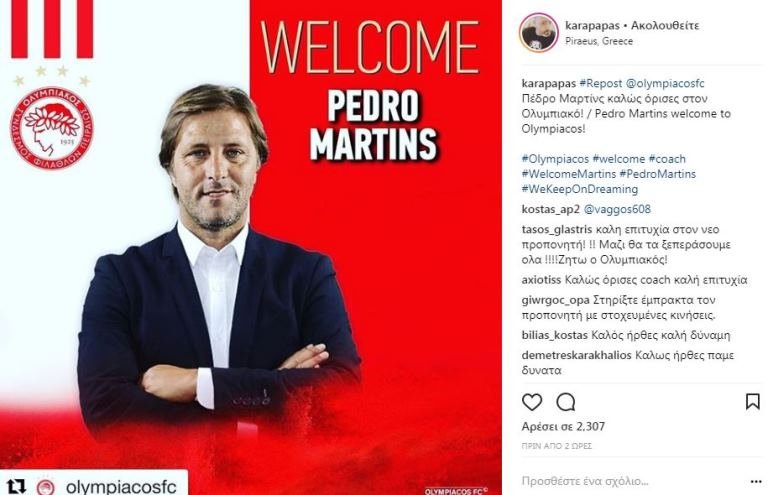This screenshot has height=495, width=768.
Task: Click the karapapas profile avatar
Action: pos(539,33)
